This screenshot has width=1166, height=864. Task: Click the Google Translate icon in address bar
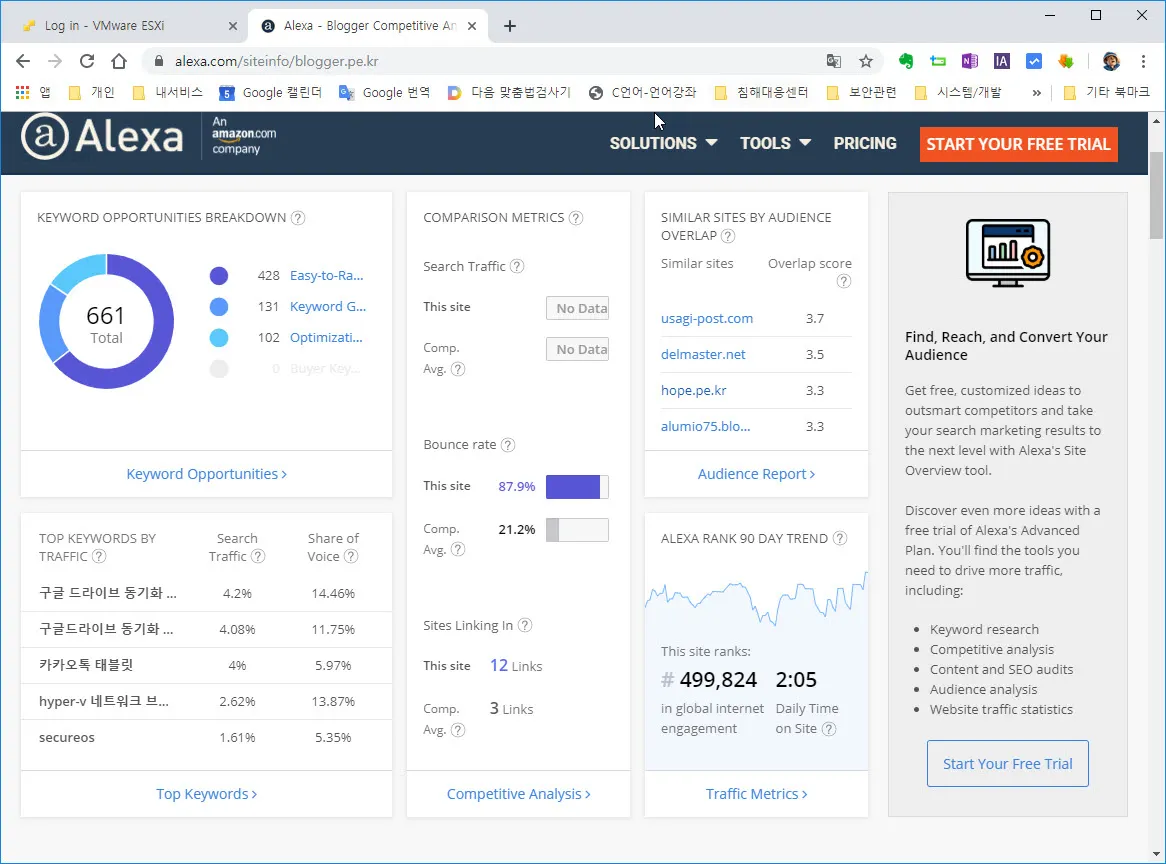coord(834,61)
